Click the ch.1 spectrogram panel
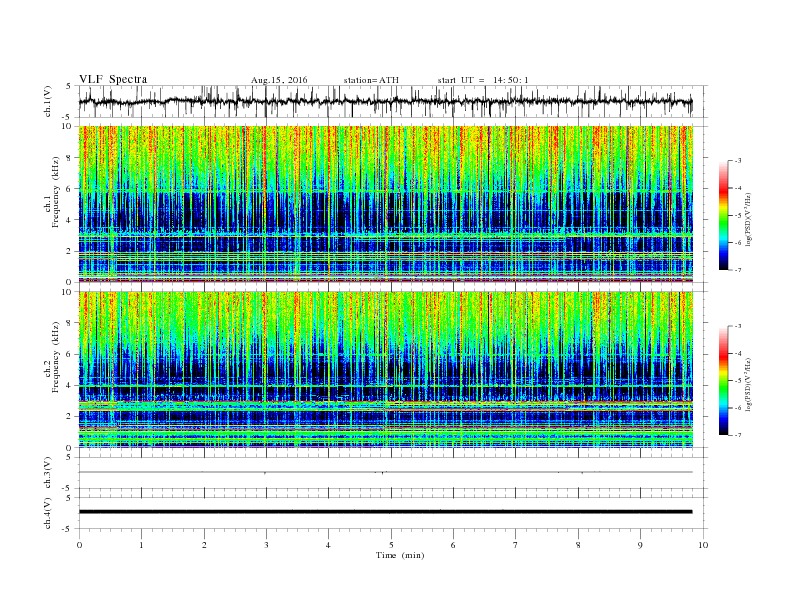792x612 pixels. [385, 204]
